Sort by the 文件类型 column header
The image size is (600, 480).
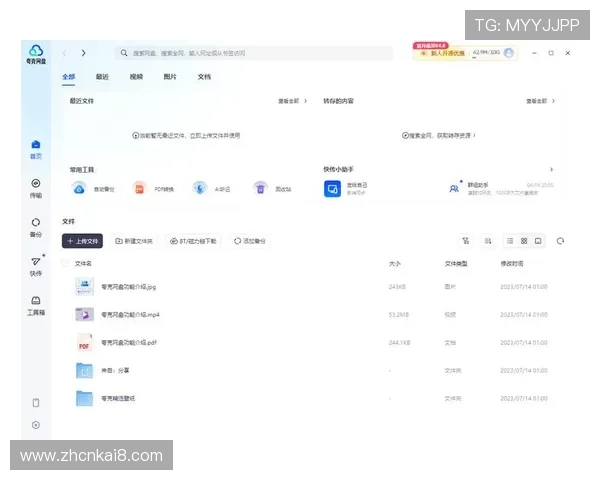click(456, 263)
